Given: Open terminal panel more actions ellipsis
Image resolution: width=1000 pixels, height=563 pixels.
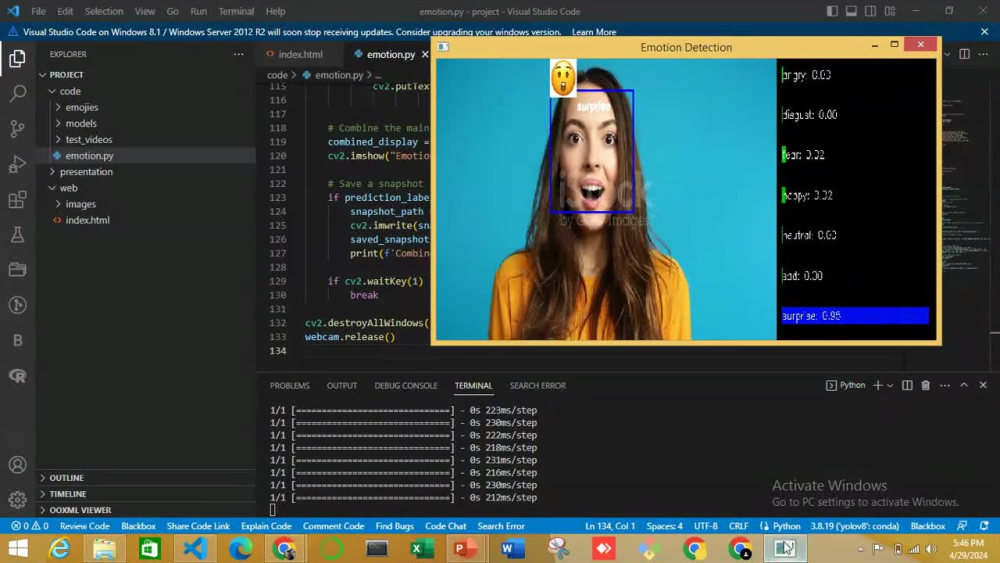Looking at the screenshot, I should click(945, 385).
